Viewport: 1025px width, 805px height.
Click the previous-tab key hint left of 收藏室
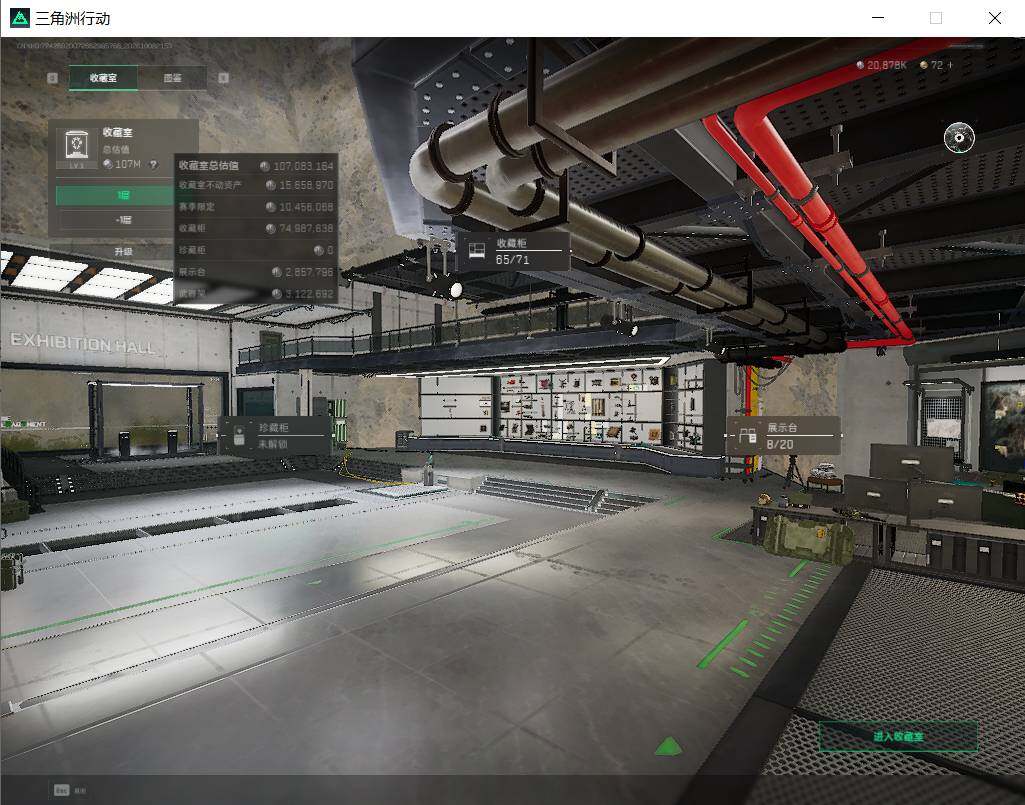pos(53,78)
